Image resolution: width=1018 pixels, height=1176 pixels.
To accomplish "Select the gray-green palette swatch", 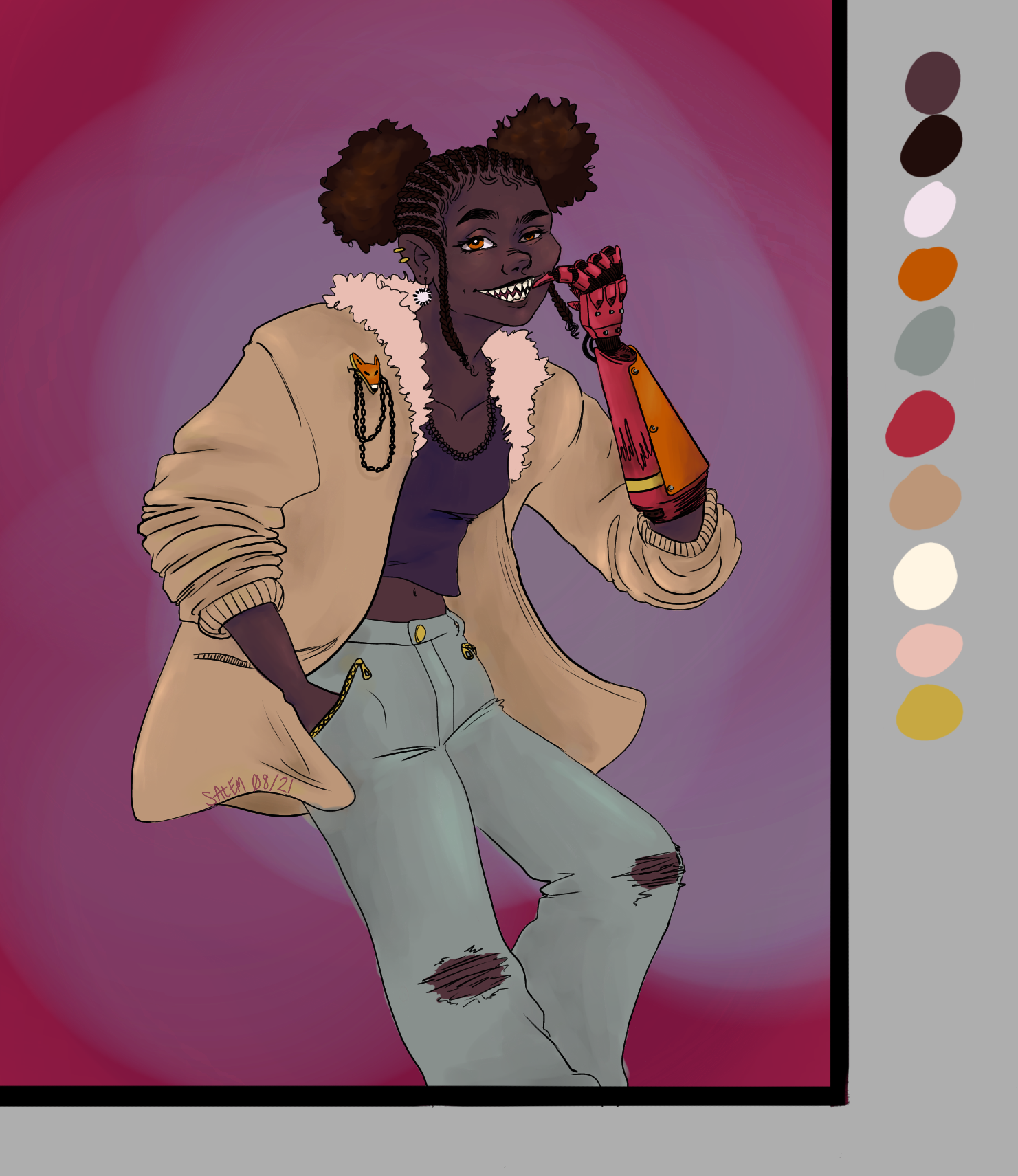I will point(925,341).
